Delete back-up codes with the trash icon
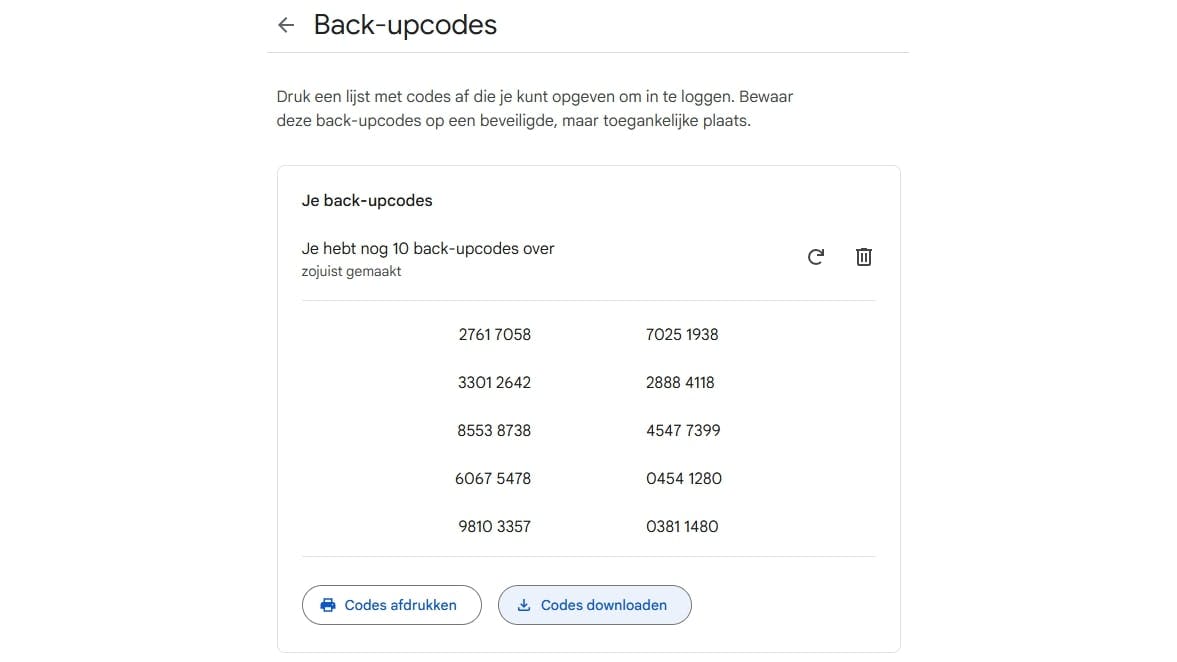This screenshot has height=662, width=1177. click(x=864, y=257)
